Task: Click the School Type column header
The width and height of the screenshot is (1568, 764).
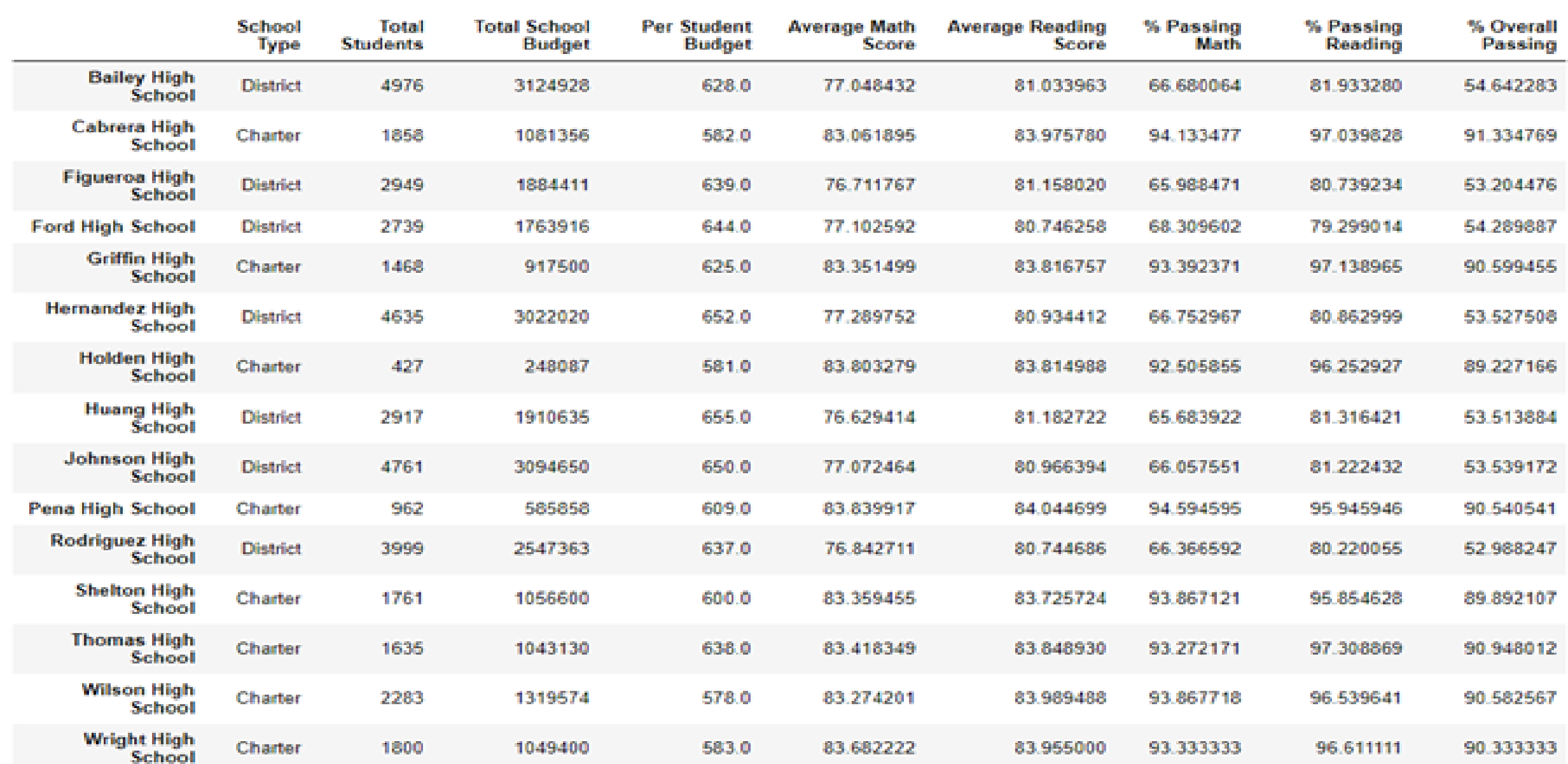Action: pyautogui.click(x=268, y=35)
